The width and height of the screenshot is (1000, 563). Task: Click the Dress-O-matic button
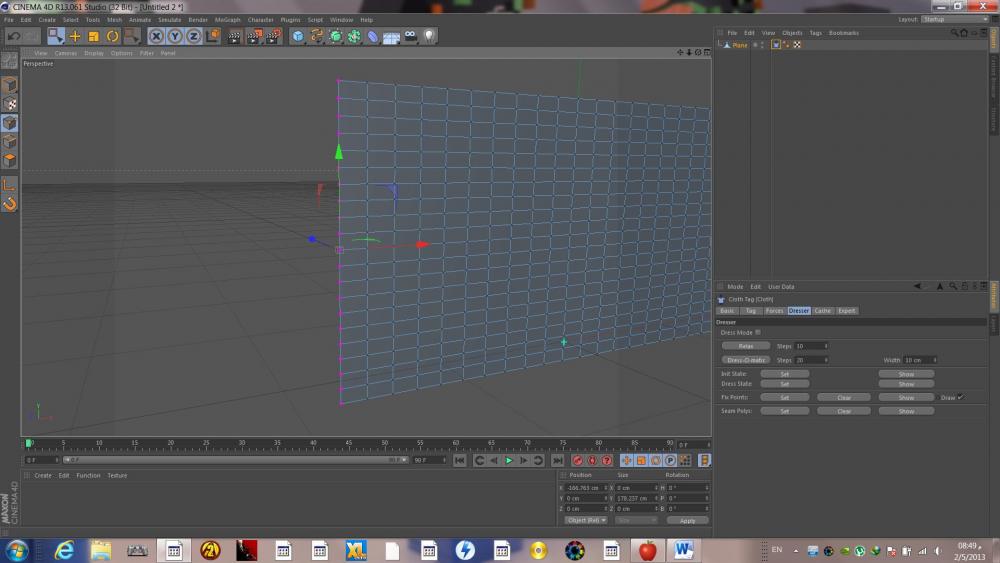(746, 360)
